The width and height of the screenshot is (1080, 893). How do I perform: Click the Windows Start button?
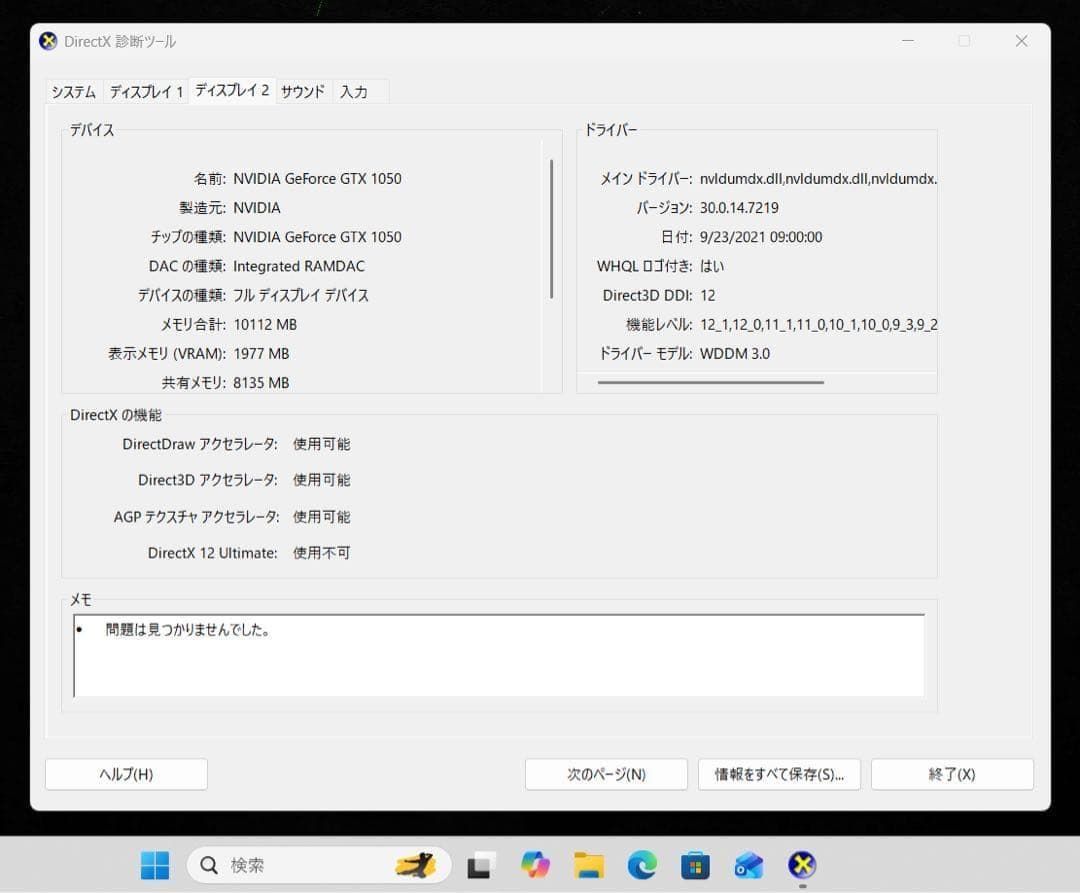point(155,865)
